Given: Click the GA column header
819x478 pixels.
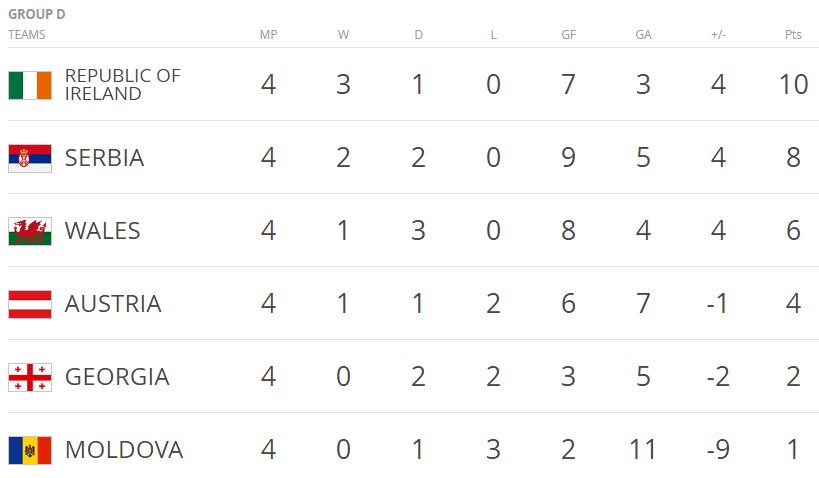Looking at the screenshot, I should pyautogui.click(x=643, y=34).
